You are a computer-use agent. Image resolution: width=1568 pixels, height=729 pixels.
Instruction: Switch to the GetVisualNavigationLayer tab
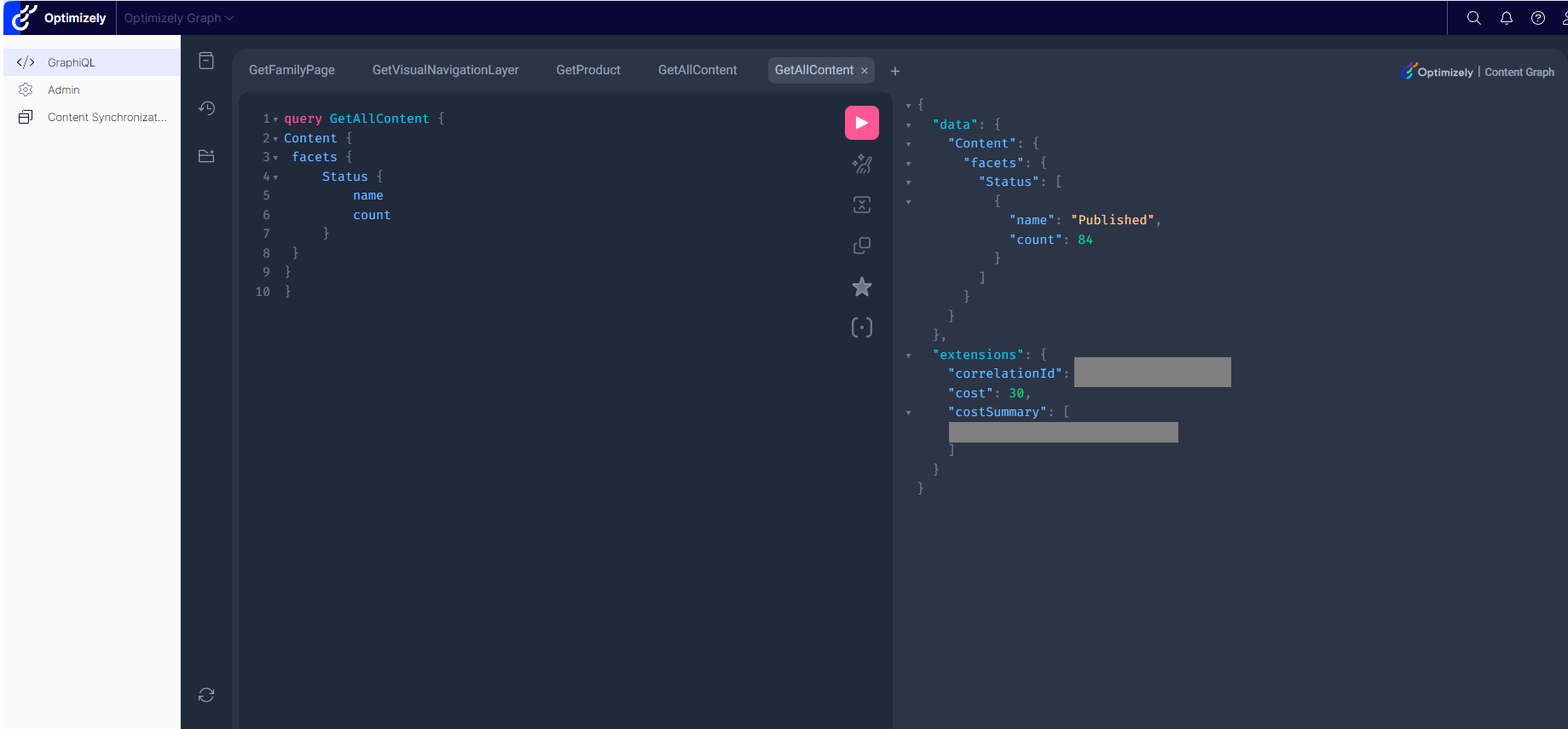(445, 70)
